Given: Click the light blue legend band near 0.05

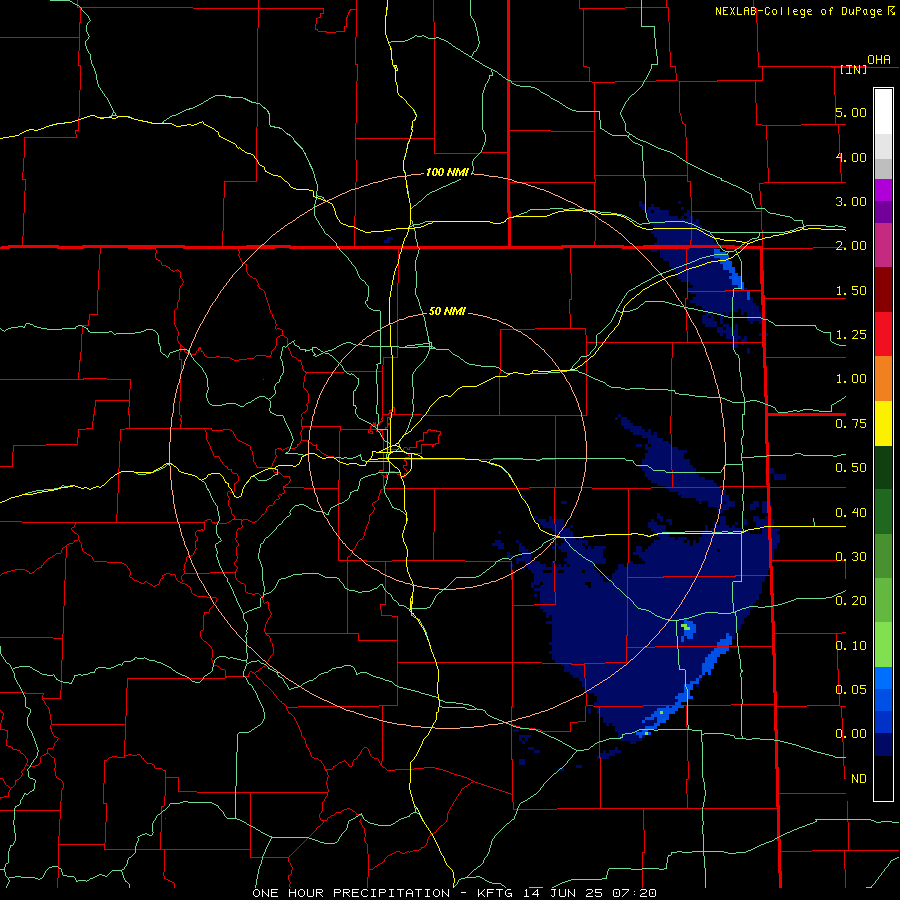Looking at the screenshot, I should tap(883, 678).
